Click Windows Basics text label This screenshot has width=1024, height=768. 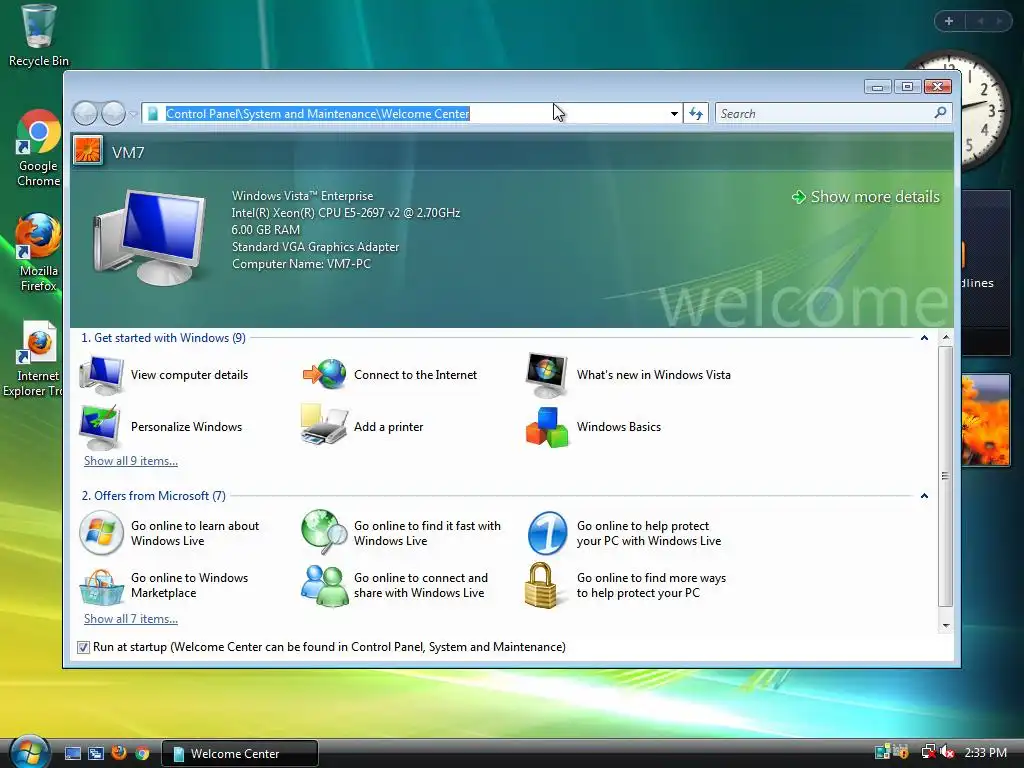618,427
